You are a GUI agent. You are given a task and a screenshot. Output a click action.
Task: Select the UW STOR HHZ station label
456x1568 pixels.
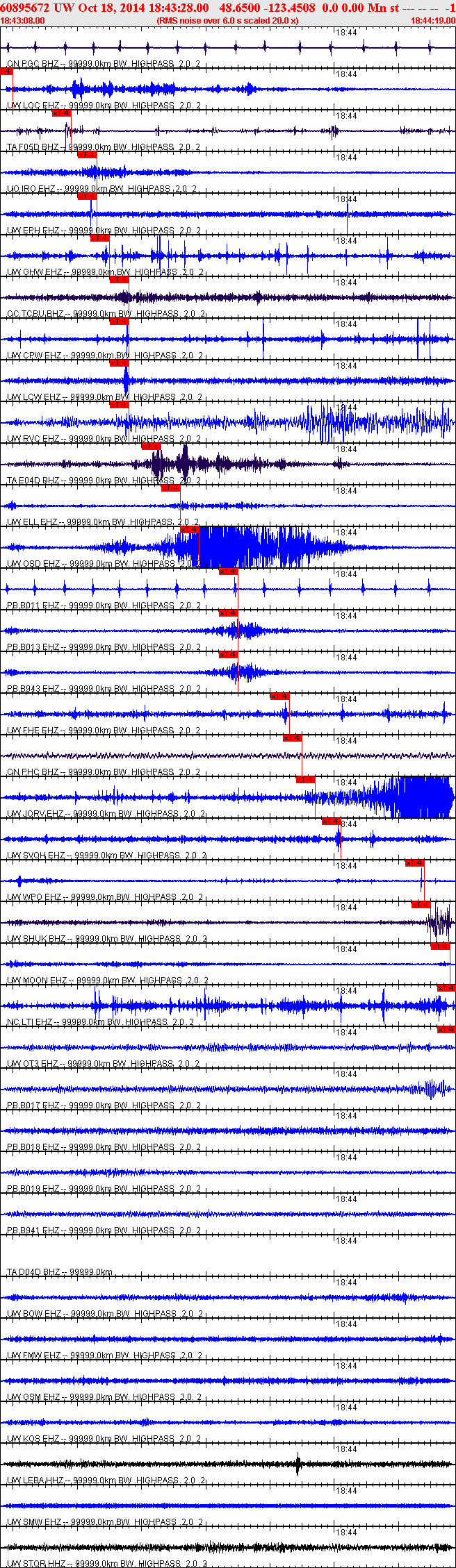point(36,1564)
